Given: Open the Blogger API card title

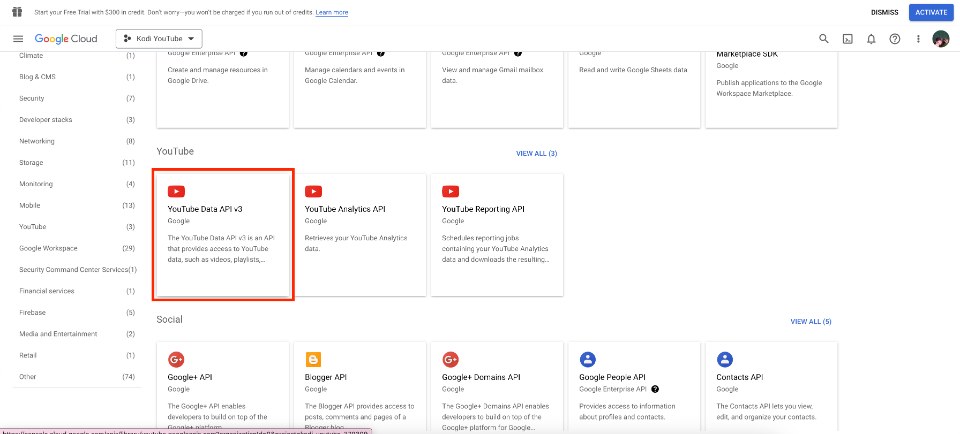Looking at the screenshot, I should (x=326, y=378).
